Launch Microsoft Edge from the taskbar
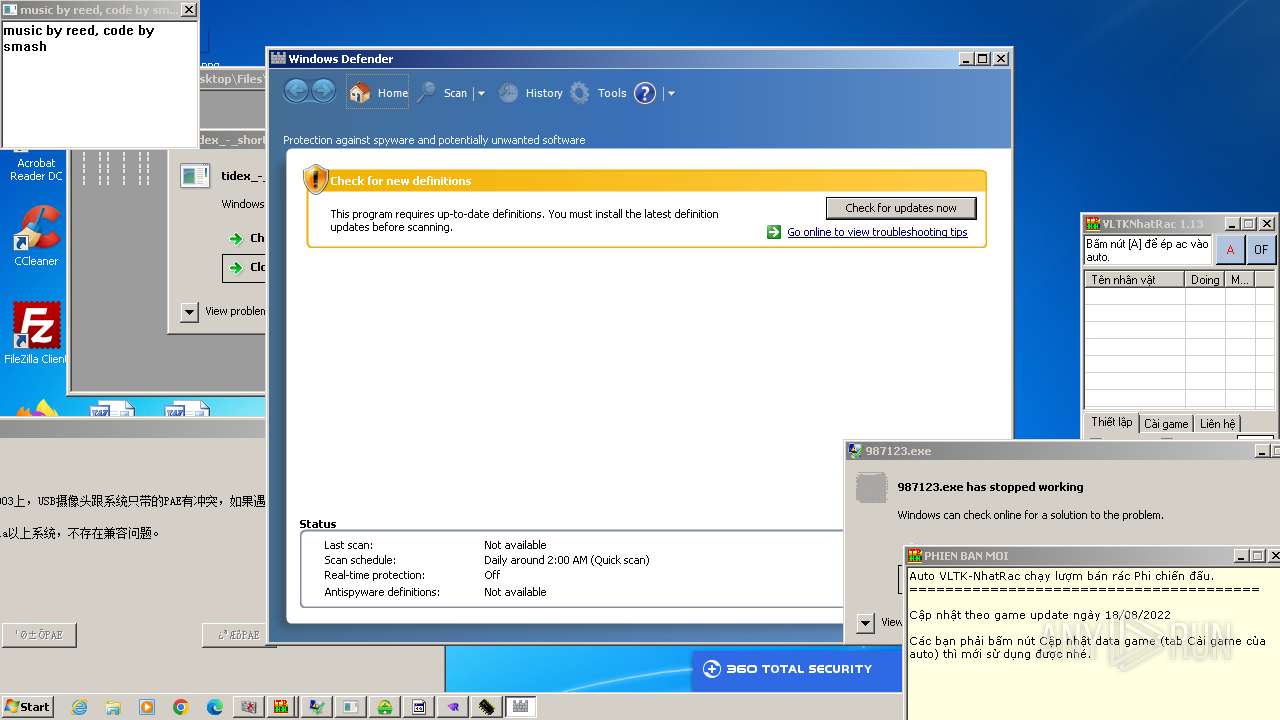1280x720 pixels. tap(215, 707)
